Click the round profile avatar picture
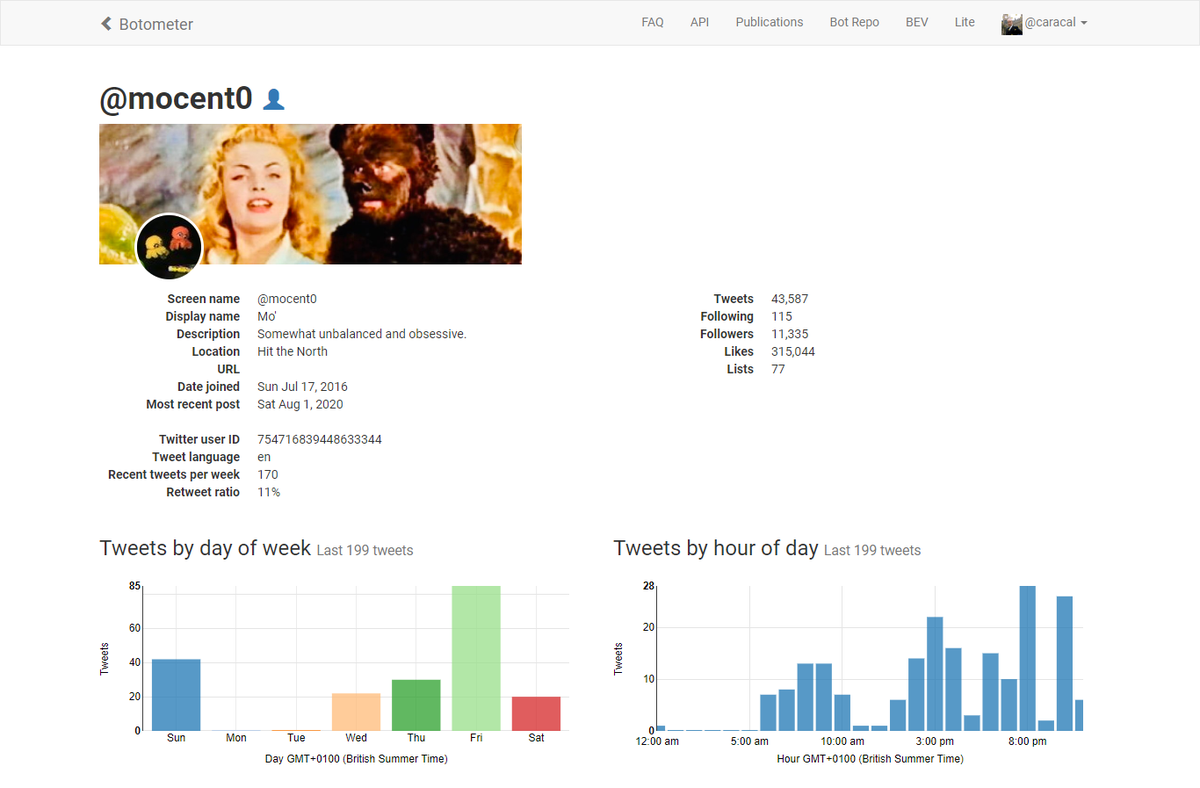This screenshot has height=788, width=1200. tap(169, 246)
